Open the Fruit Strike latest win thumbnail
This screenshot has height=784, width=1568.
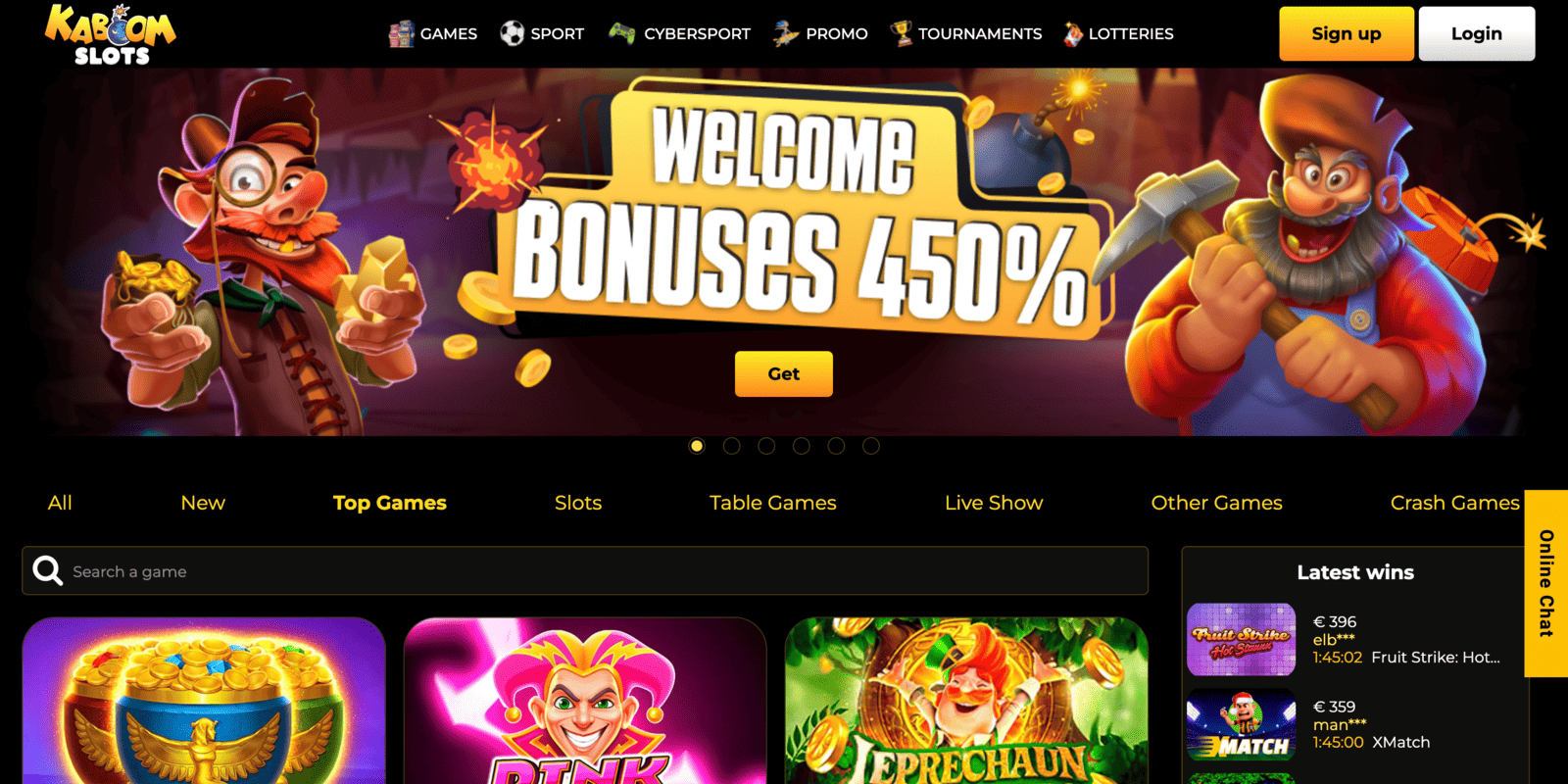[x=1241, y=639]
